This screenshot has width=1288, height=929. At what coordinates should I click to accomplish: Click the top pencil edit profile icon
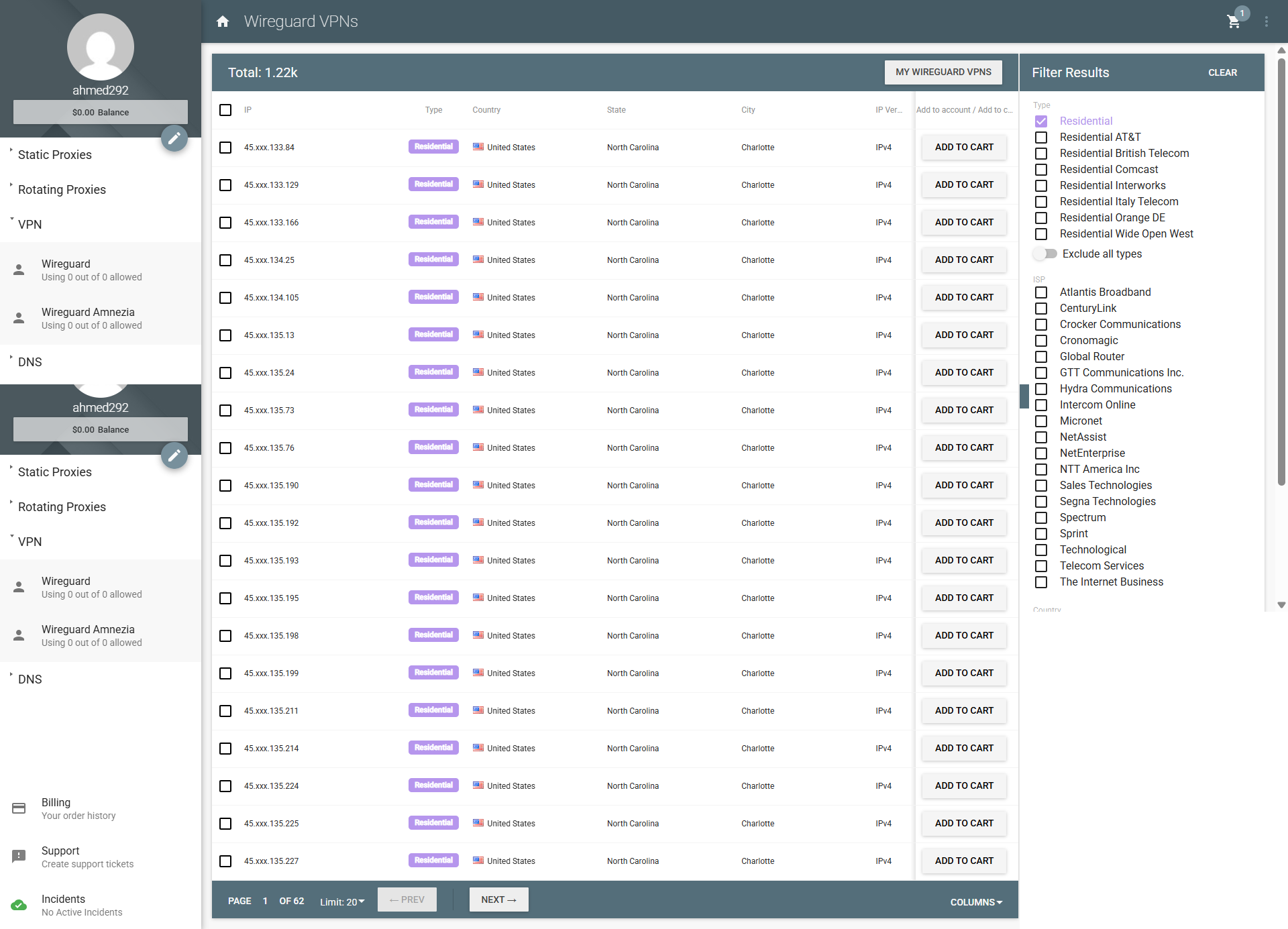point(174,139)
